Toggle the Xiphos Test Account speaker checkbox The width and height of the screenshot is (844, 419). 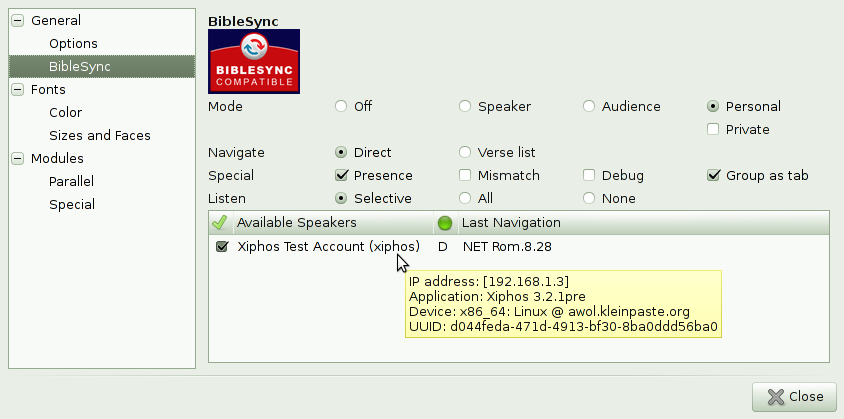pos(222,247)
